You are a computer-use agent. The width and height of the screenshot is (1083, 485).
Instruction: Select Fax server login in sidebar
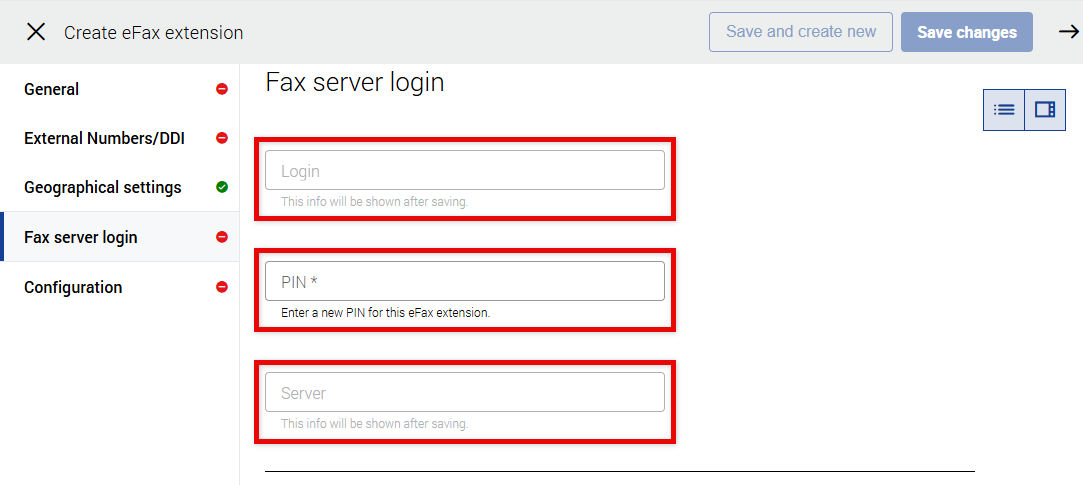point(81,237)
